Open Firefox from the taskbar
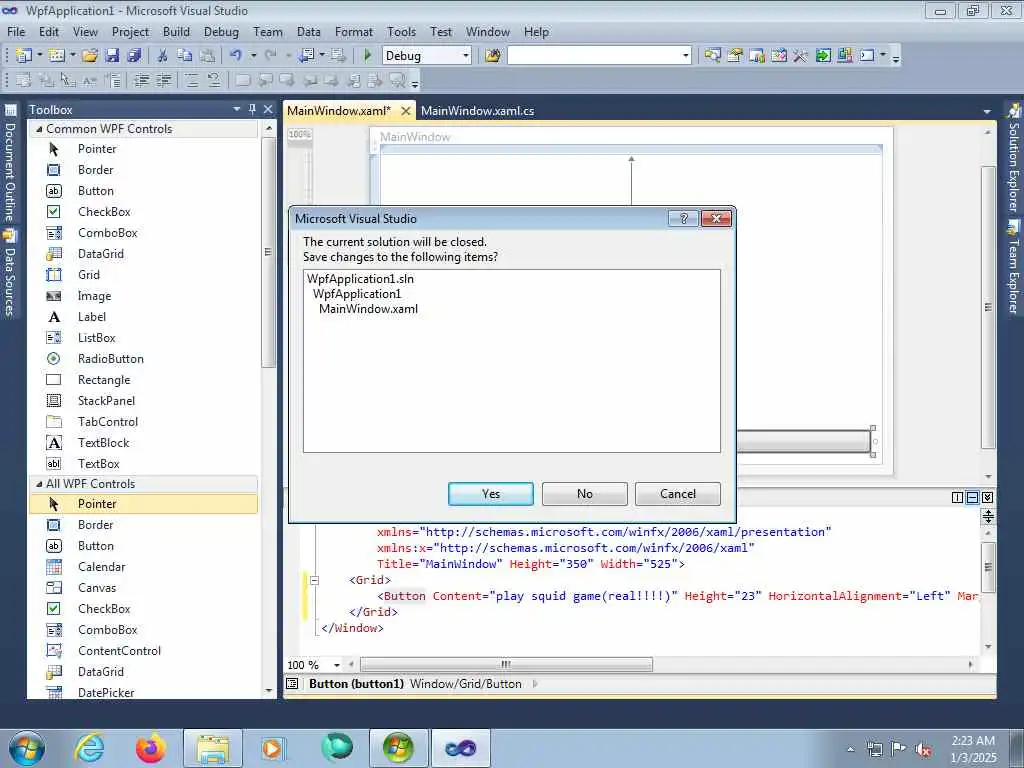The image size is (1024, 768). click(151, 748)
